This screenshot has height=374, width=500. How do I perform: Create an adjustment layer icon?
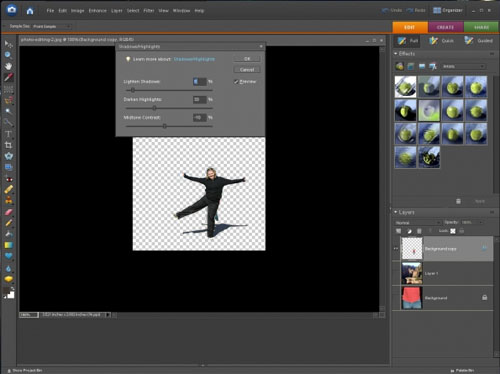pos(409,231)
